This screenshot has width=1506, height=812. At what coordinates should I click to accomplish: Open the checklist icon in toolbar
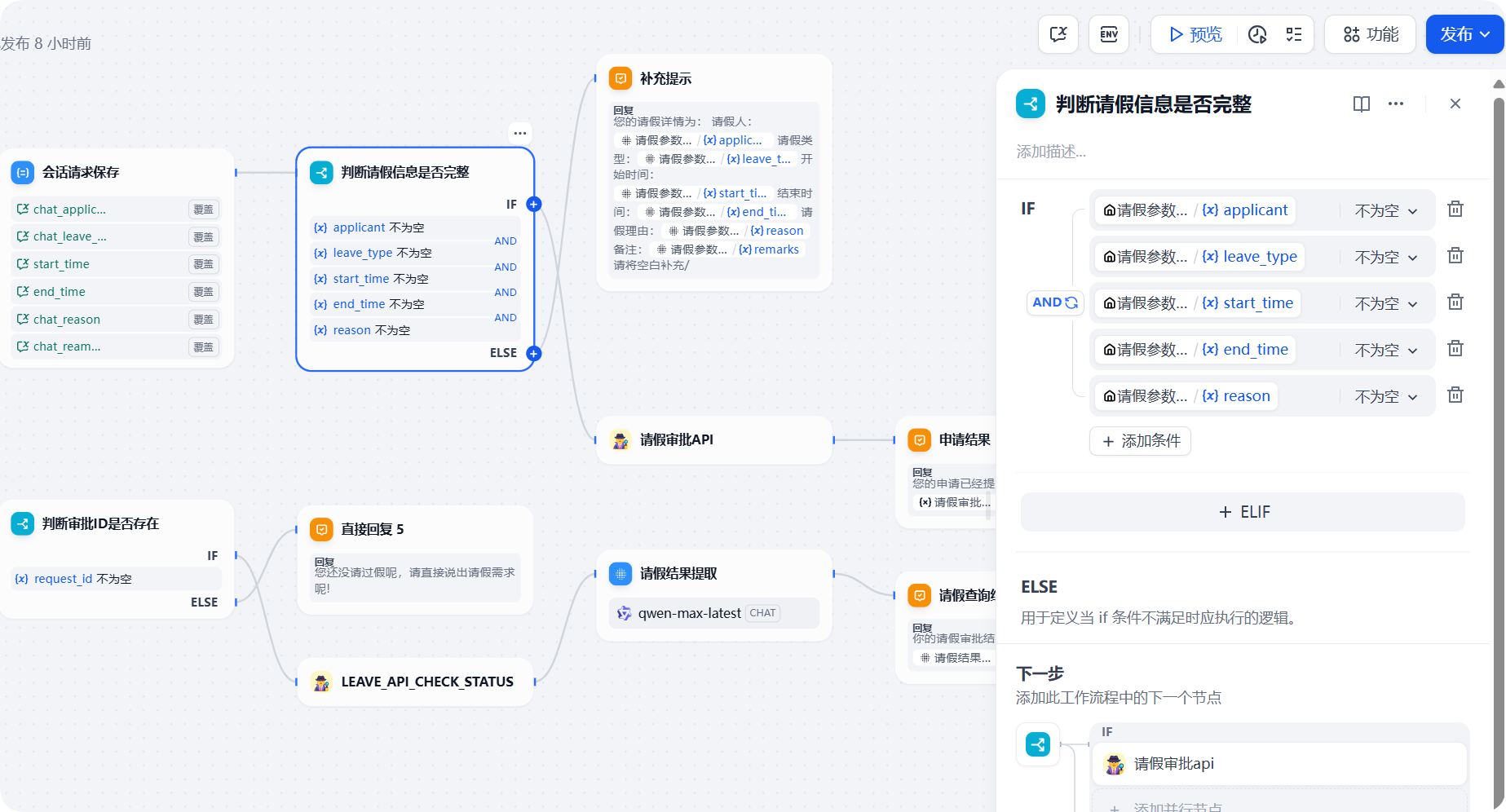click(x=1294, y=34)
